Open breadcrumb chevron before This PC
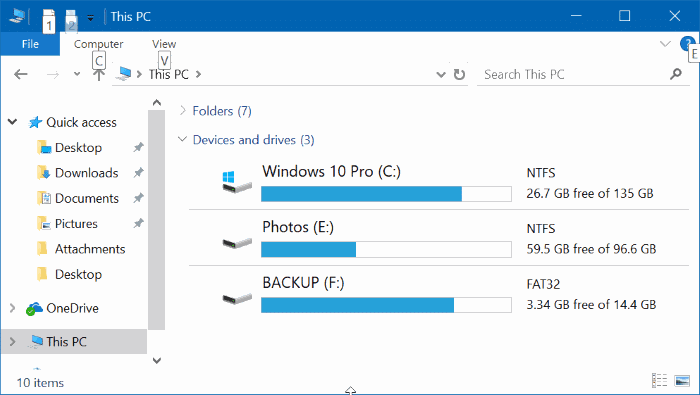 click(x=139, y=74)
